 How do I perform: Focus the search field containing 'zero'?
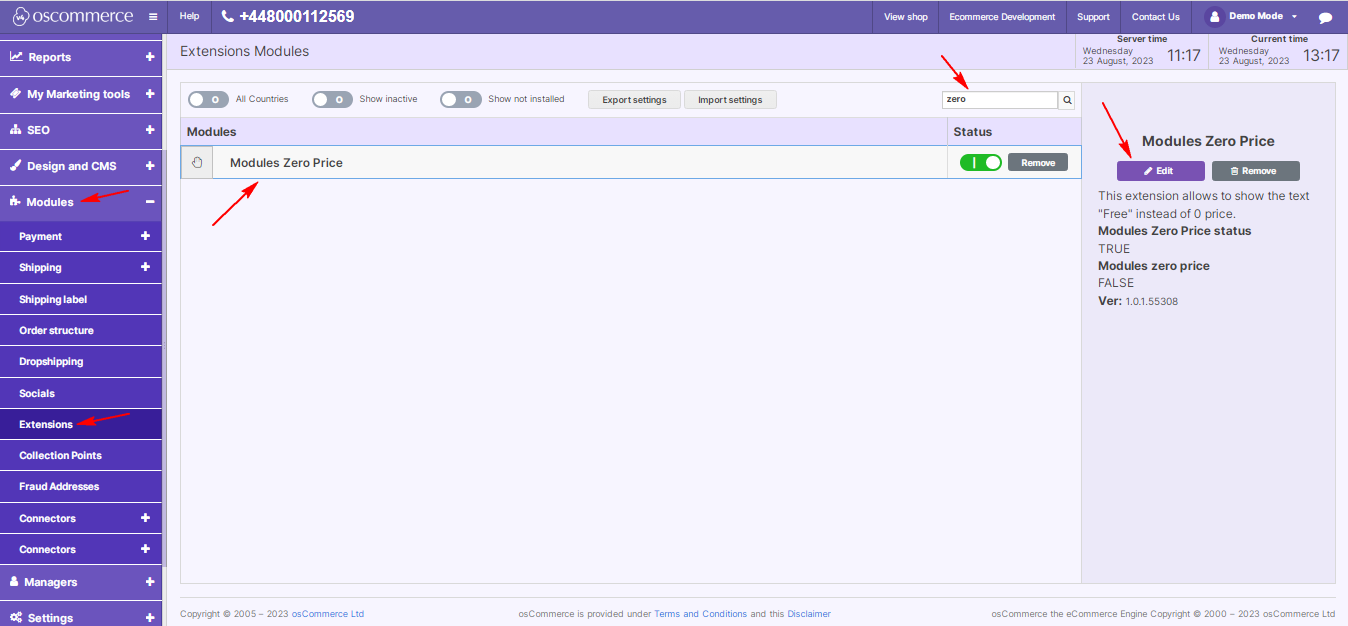(1000, 100)
